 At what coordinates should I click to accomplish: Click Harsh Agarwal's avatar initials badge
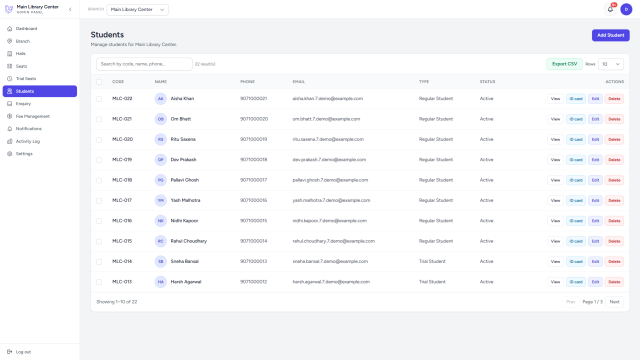(161, 282)
